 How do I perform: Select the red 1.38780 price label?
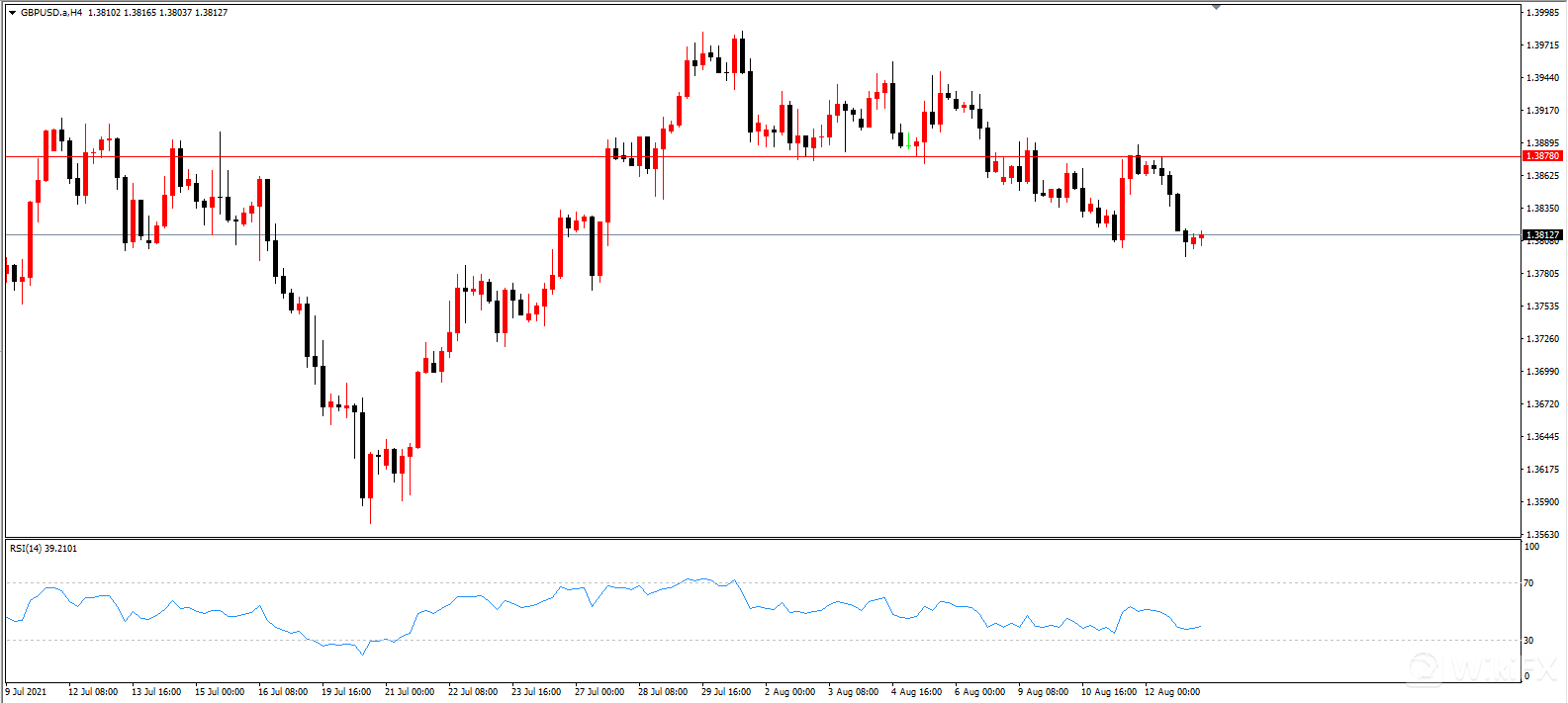point(1541,156)
